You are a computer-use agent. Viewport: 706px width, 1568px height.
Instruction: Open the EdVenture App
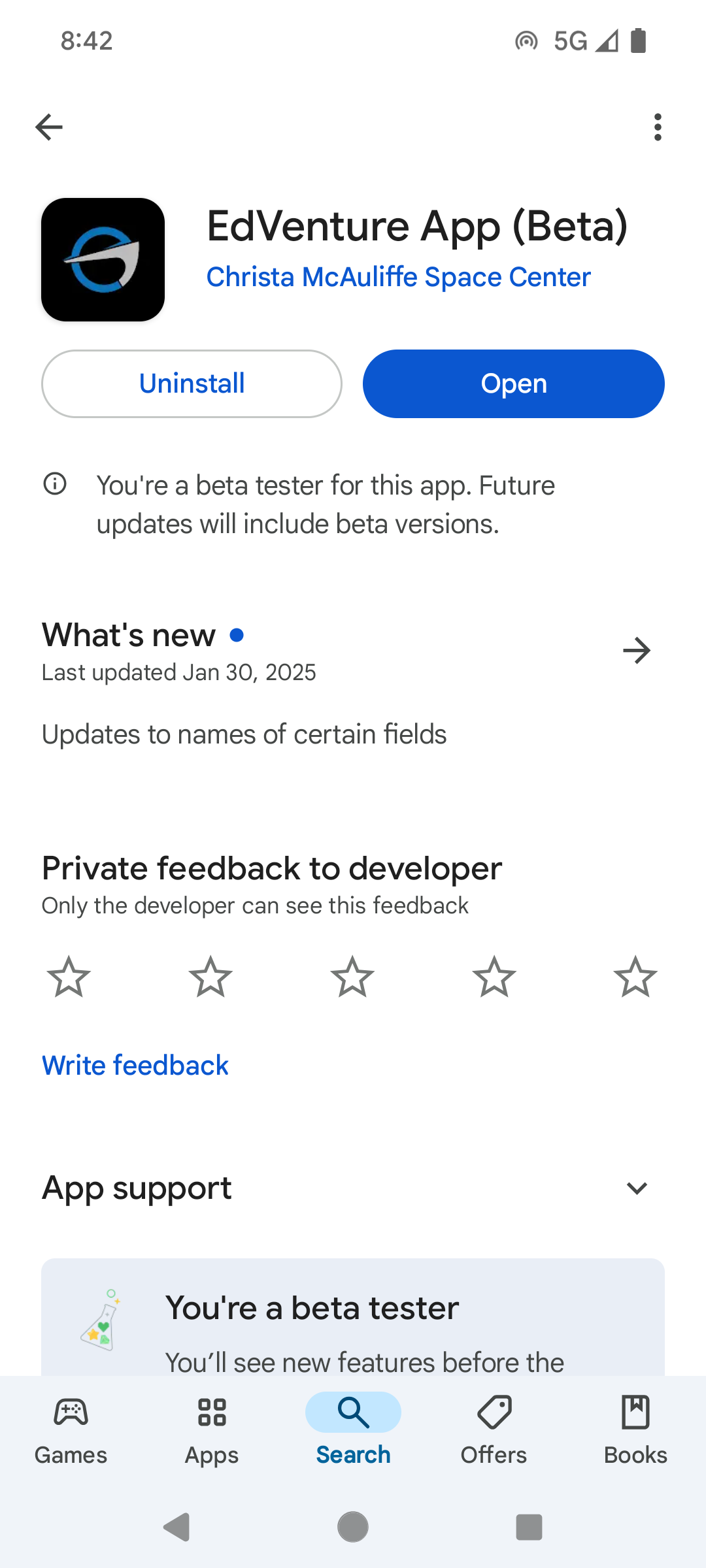tap(514, 384)
